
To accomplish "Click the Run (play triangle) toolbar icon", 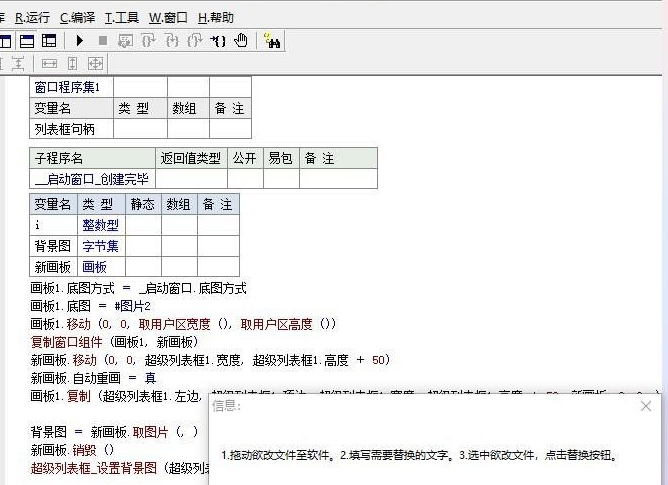I will [x=79, y=41].
